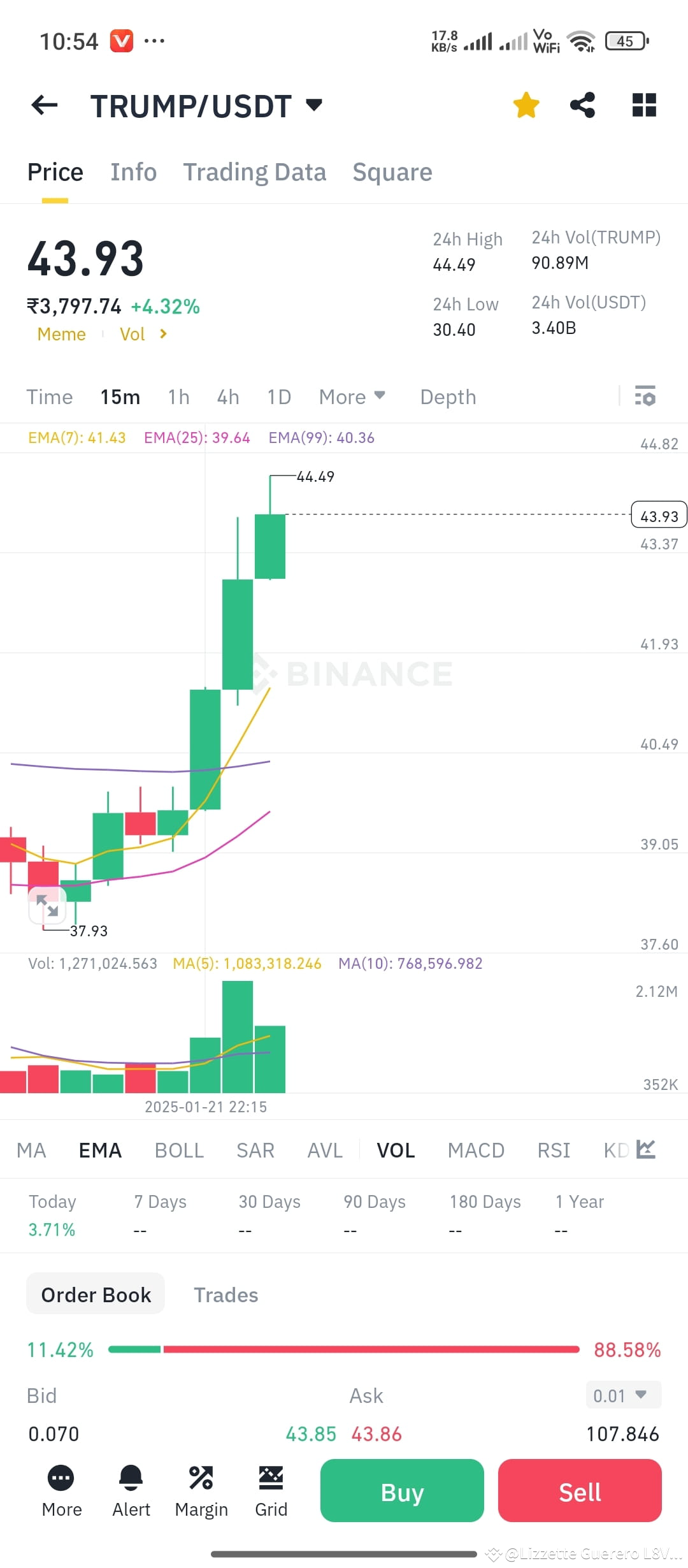This screenshot has height=1568, width=688.
Task: Open Grid trading icon
Action: coord(271,1479)
